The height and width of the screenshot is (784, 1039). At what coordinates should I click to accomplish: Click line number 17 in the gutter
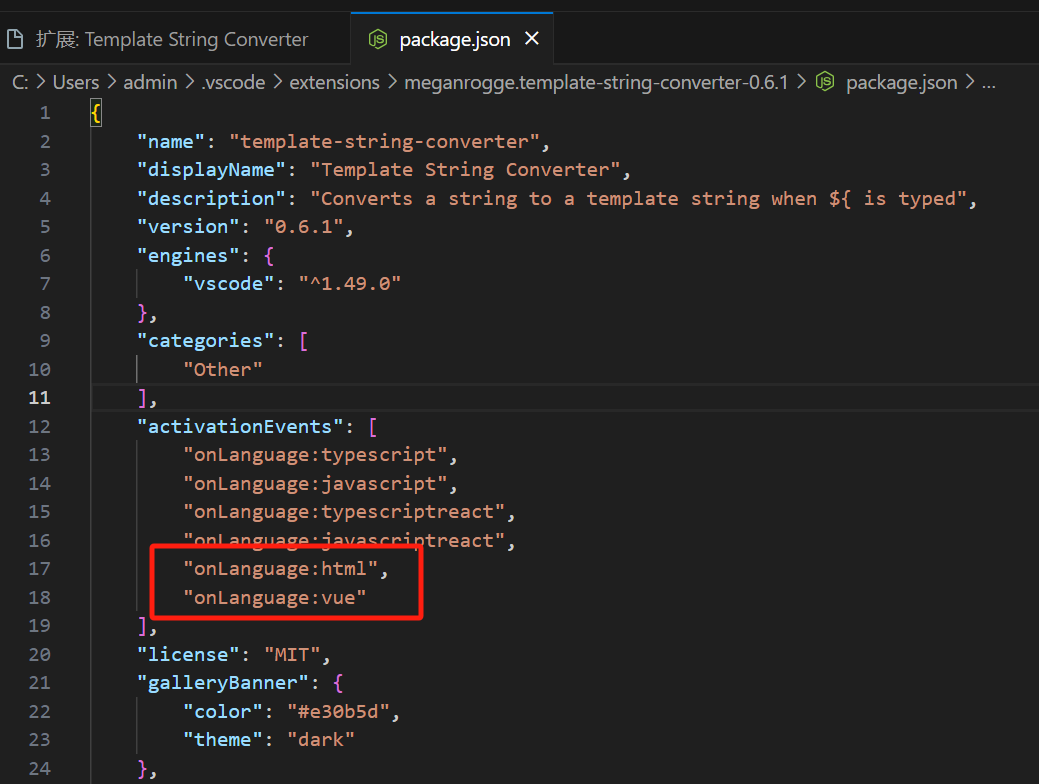[x=39, y=568]
